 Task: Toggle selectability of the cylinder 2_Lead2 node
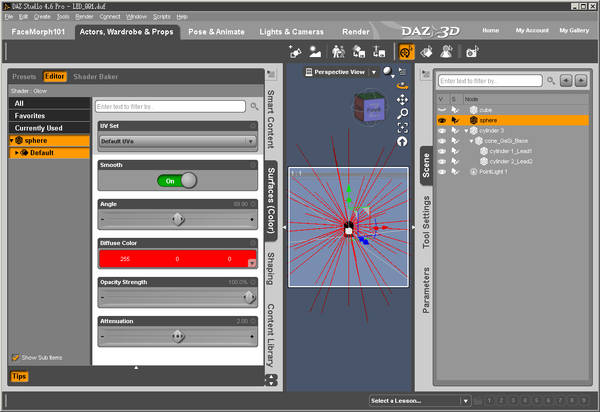pyautogui.click(x=455, y=161)
